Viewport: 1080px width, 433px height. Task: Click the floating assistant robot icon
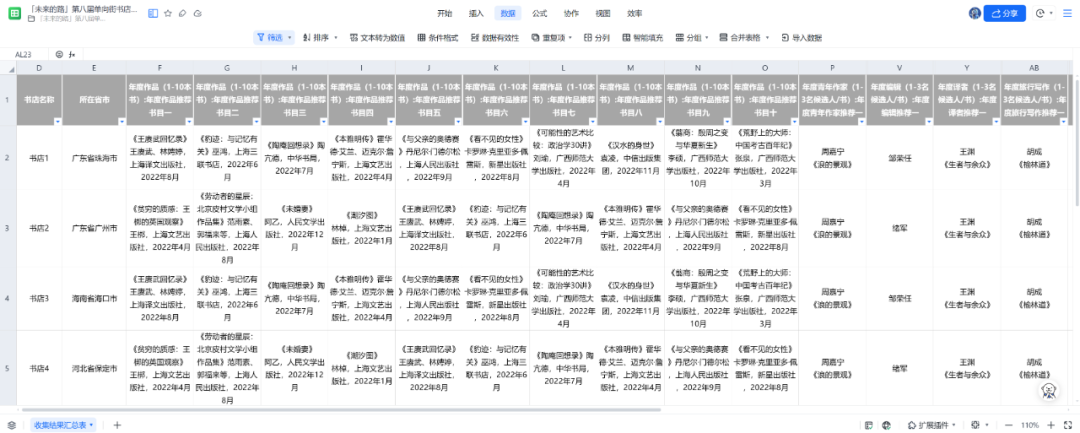coord(1048,390)
